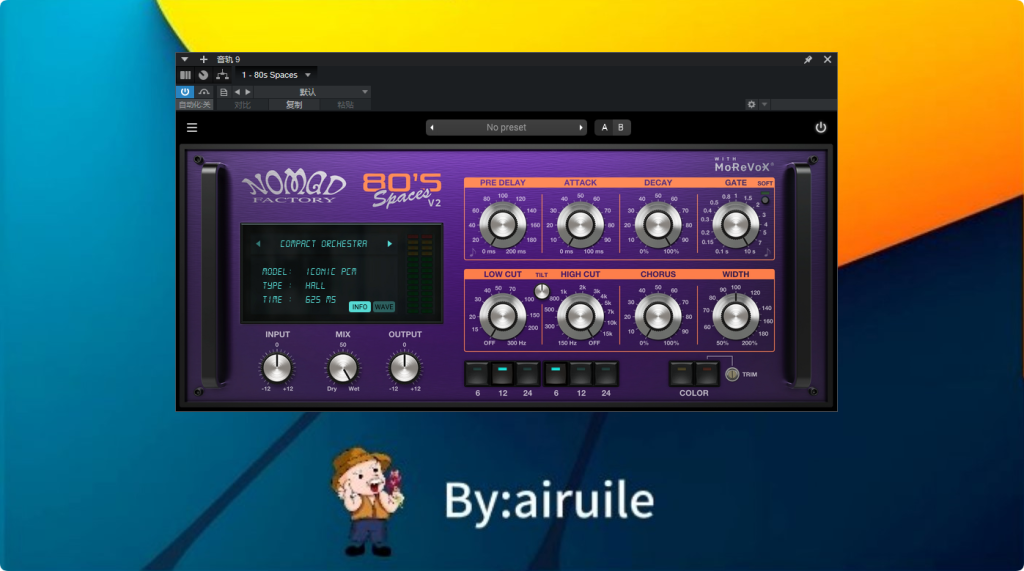1024x571 pixels.
Task: Expand the dropdown arrow beside the gear
Action: [764, 105]
